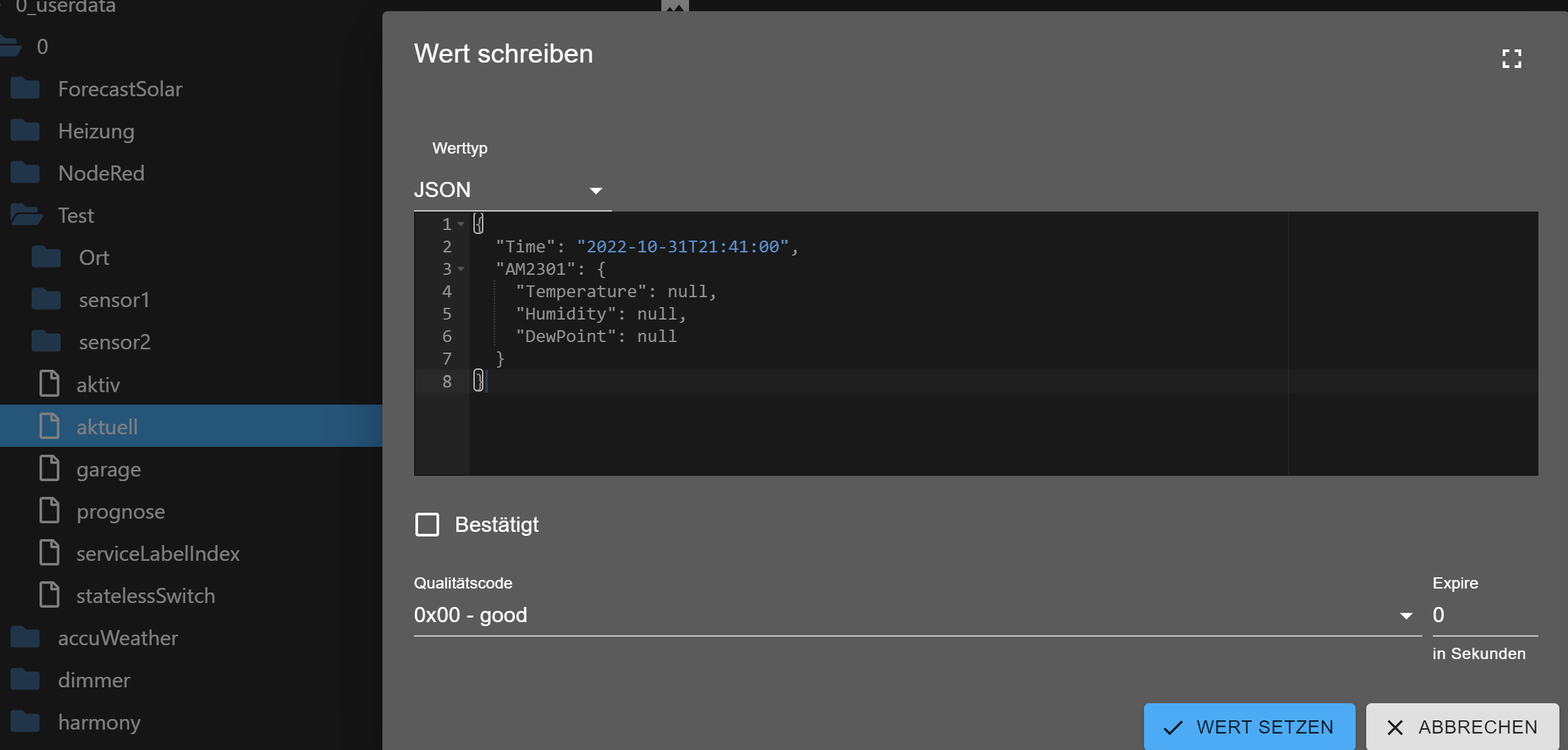Select the 0_userdata tree entry
1568x750 pixels.
tap(65, 6)
